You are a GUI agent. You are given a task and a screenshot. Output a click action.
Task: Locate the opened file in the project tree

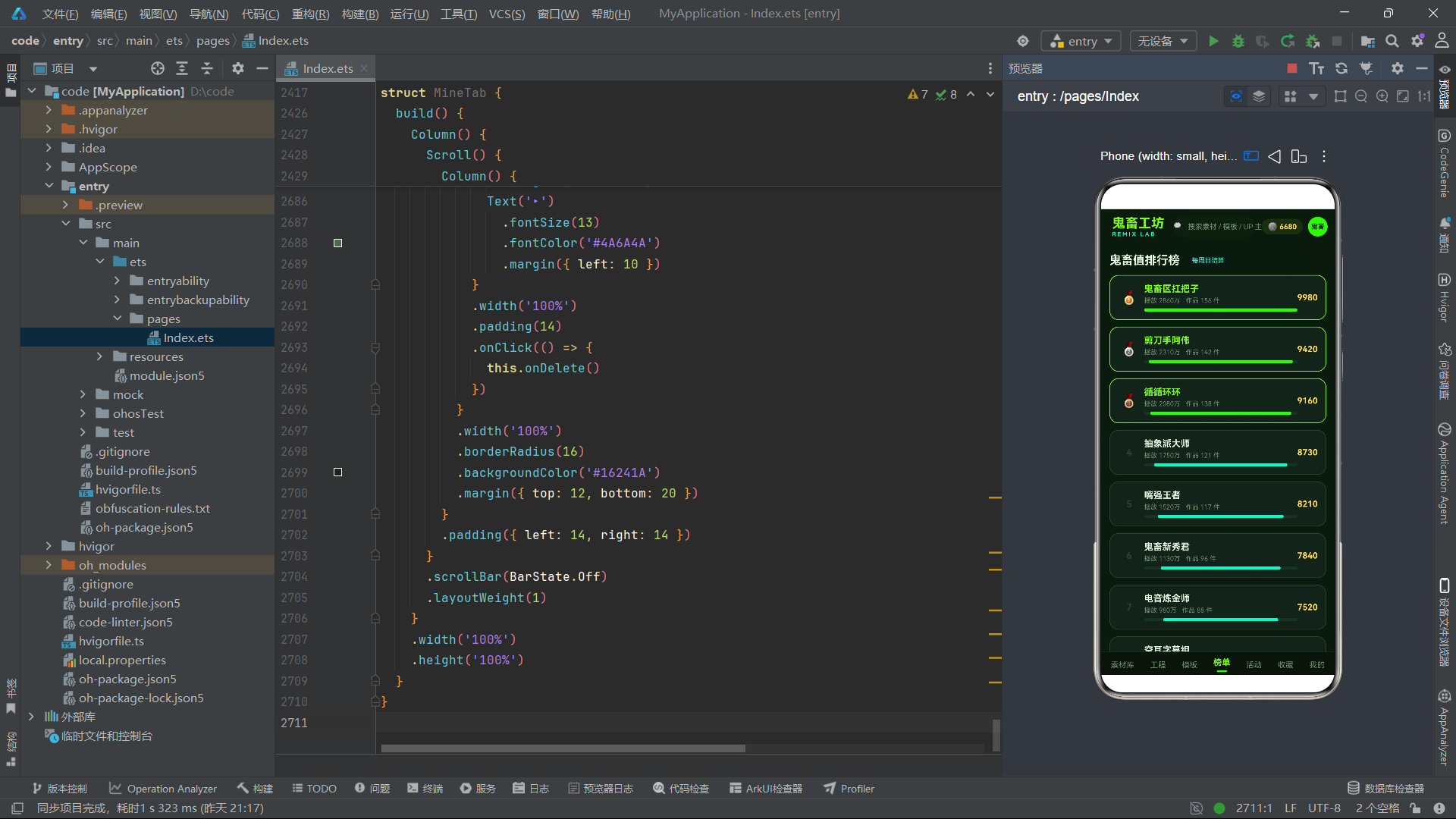pos(158,68)
